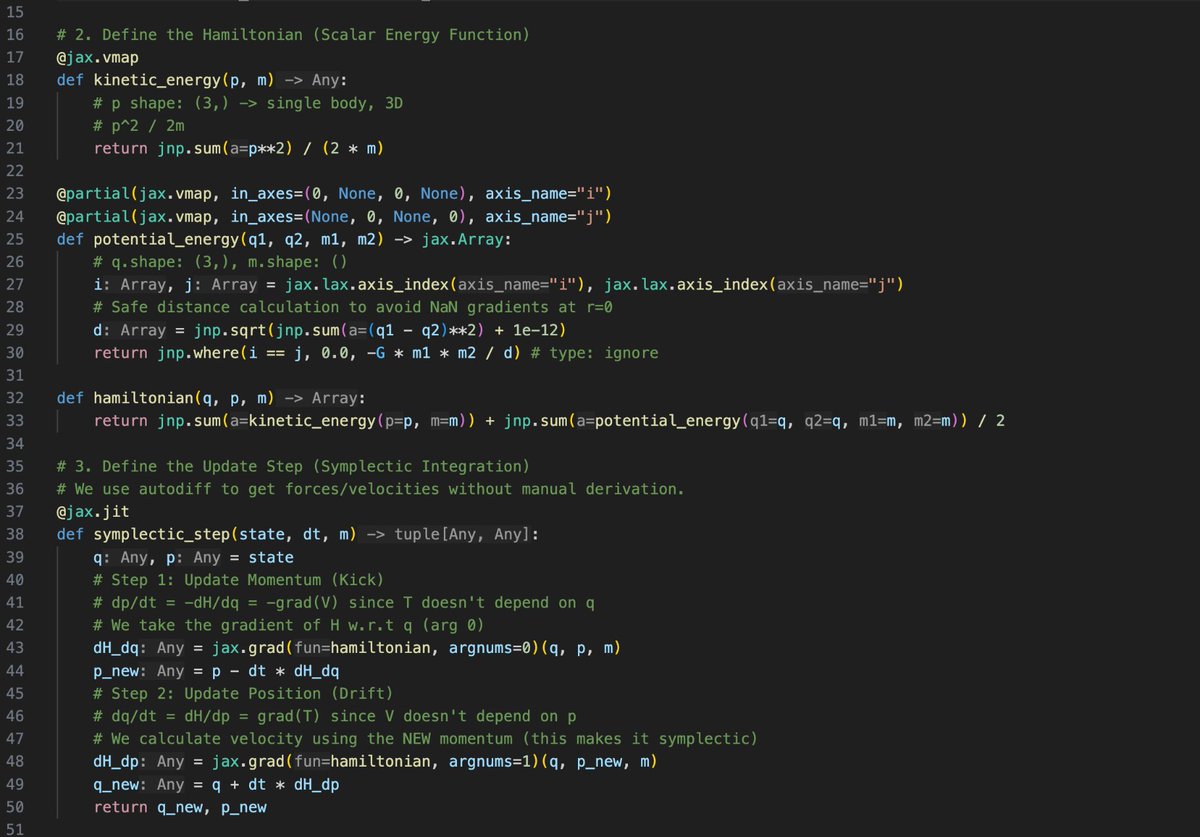Click the "# type: ignore" comment

596,353
